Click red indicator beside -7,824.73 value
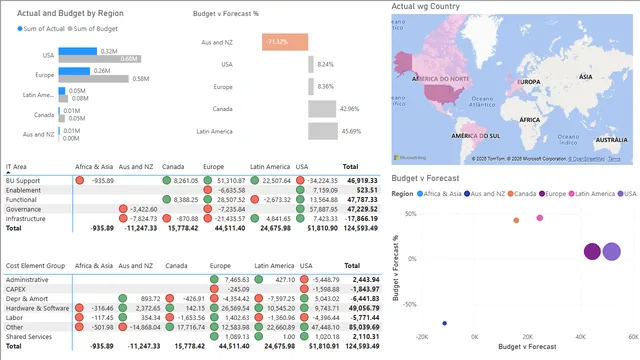Viewport: 640px width, 360px height. pyautogui.click(x=123, y=218)
